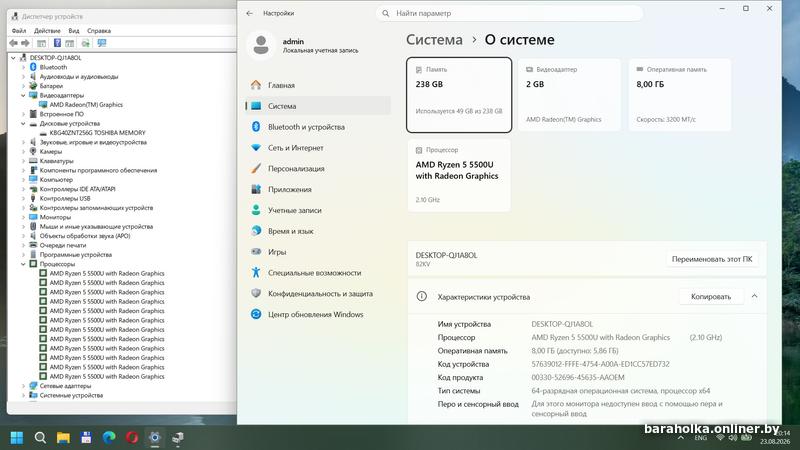Scan for hardware changes monitor icon
This screenshot has width=800, height=450.
tap(102, 43)
